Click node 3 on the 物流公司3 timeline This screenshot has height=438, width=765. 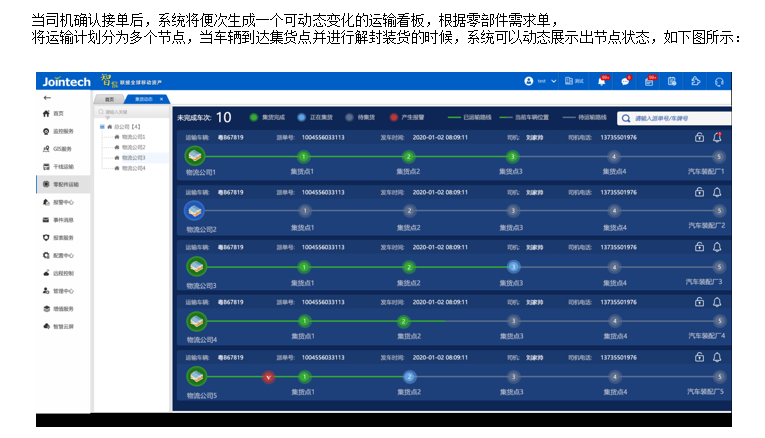click(x=513, y=266)
